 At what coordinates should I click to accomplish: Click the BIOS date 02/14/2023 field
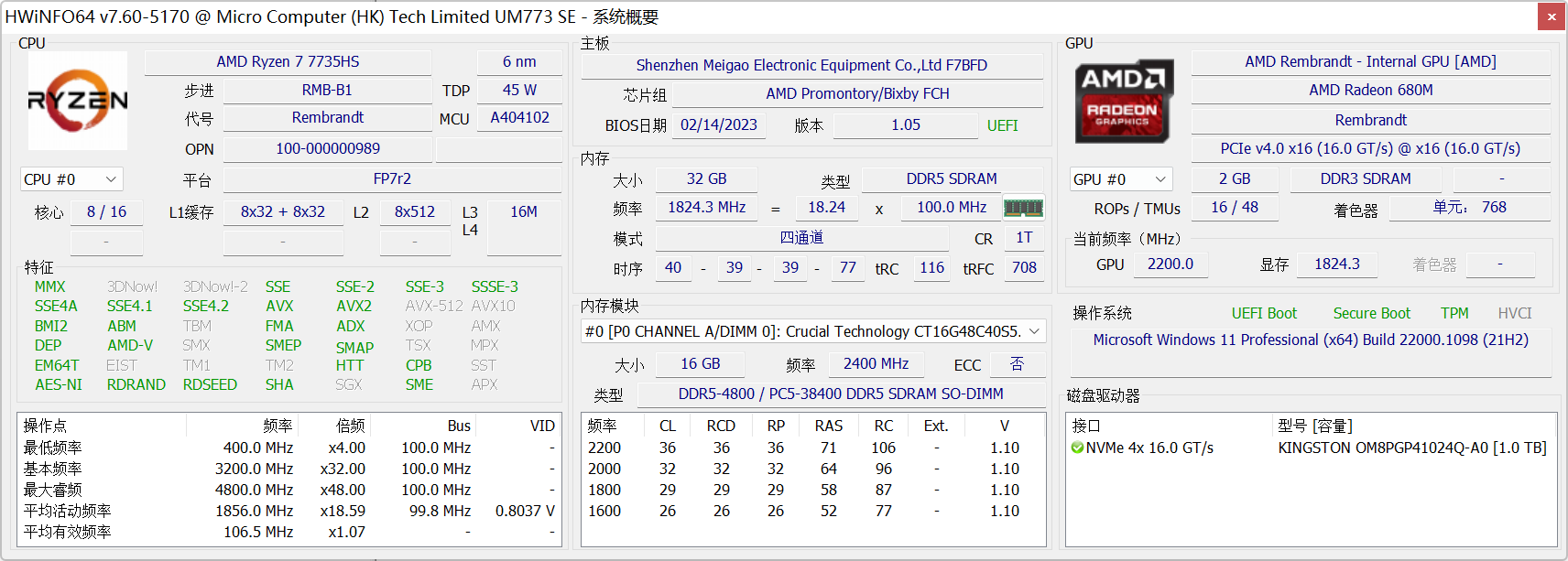click(719, 124)
